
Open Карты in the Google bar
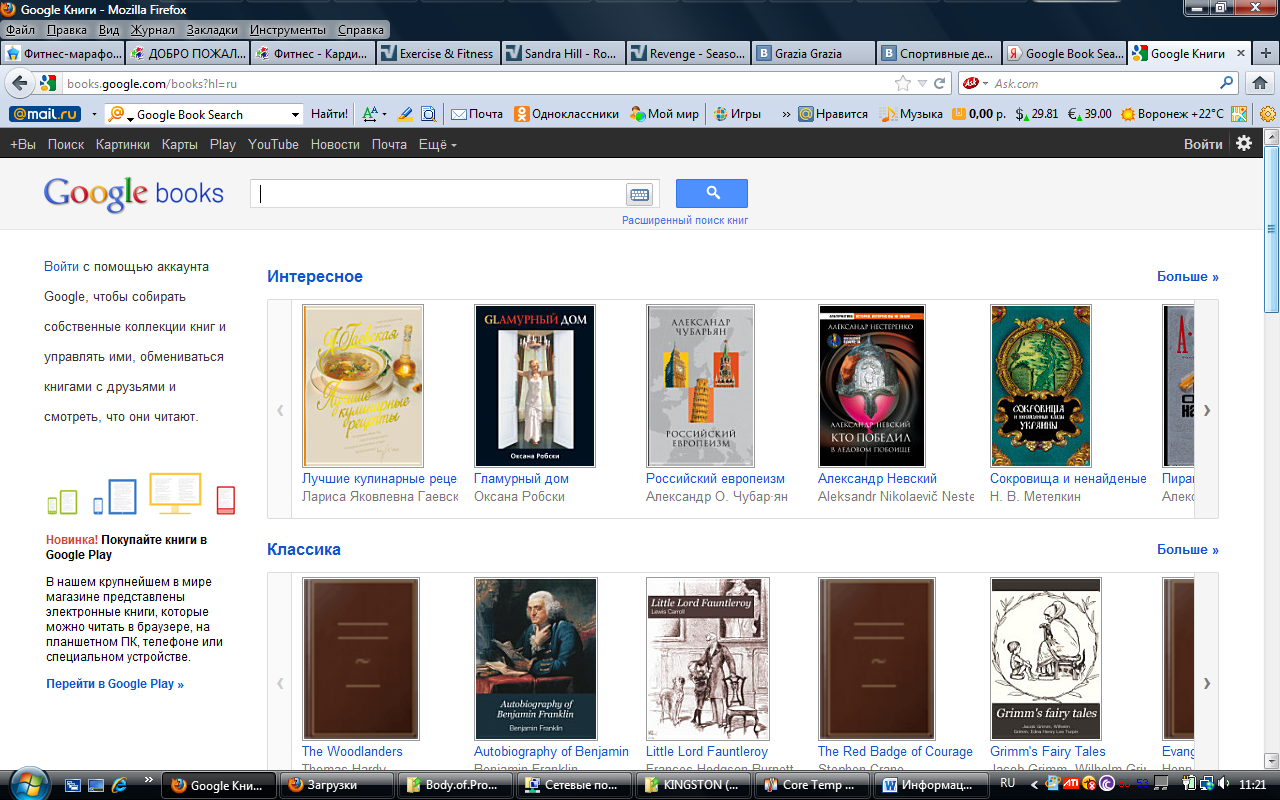[180, 144]
